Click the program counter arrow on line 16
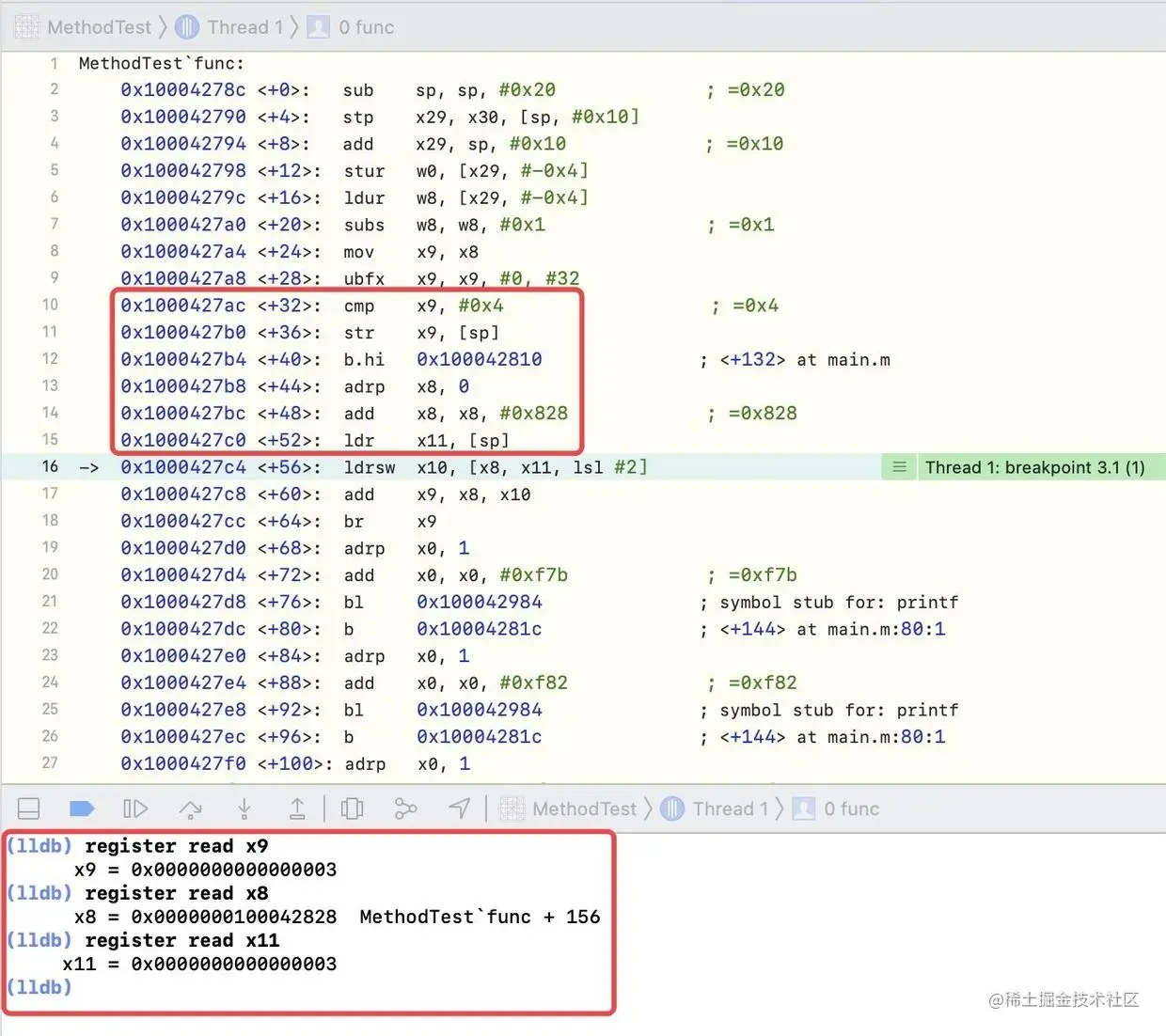 tap(89, 467)
